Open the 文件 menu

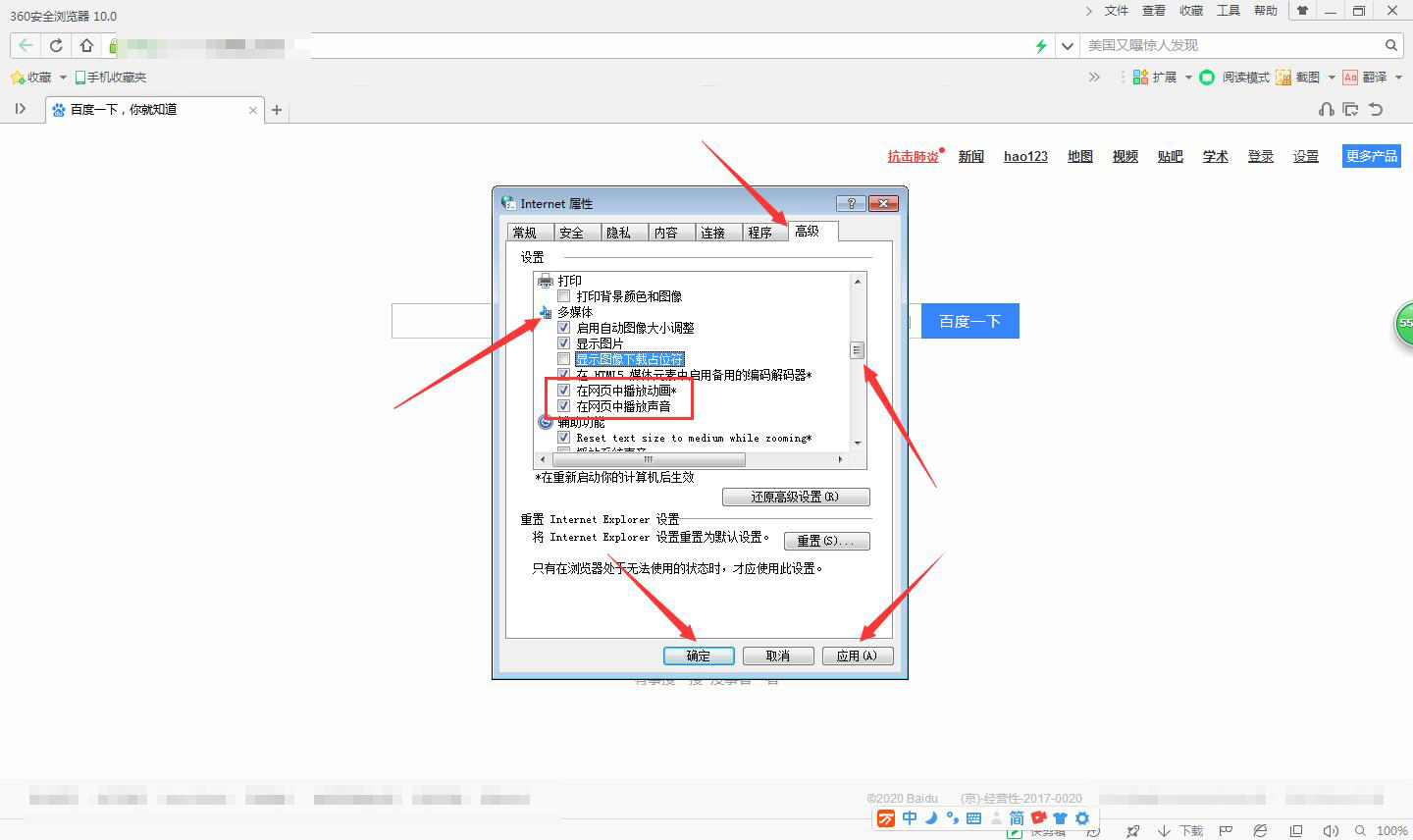pos(1117,11)
